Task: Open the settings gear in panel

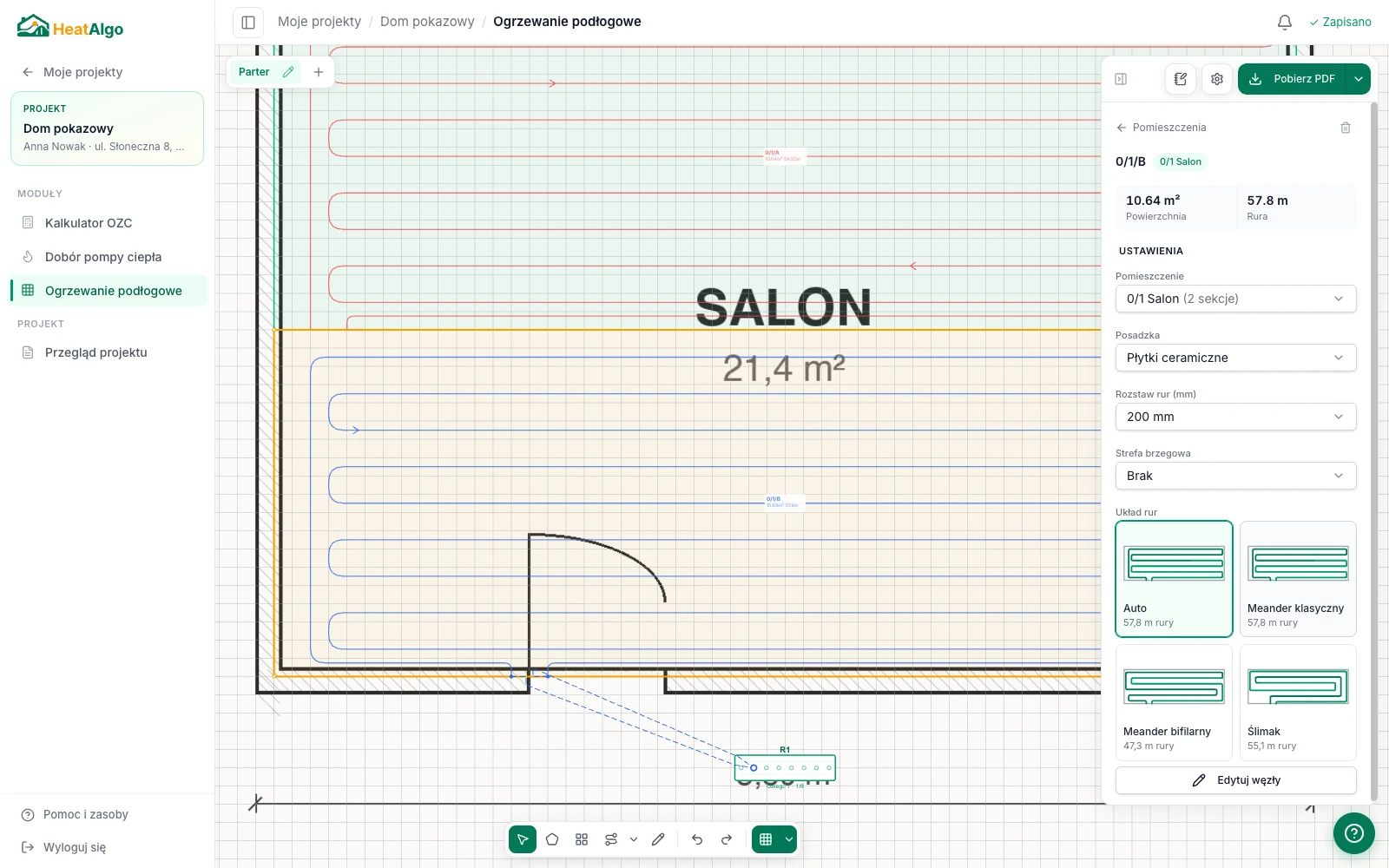Action: click(x=1217, y=79)
